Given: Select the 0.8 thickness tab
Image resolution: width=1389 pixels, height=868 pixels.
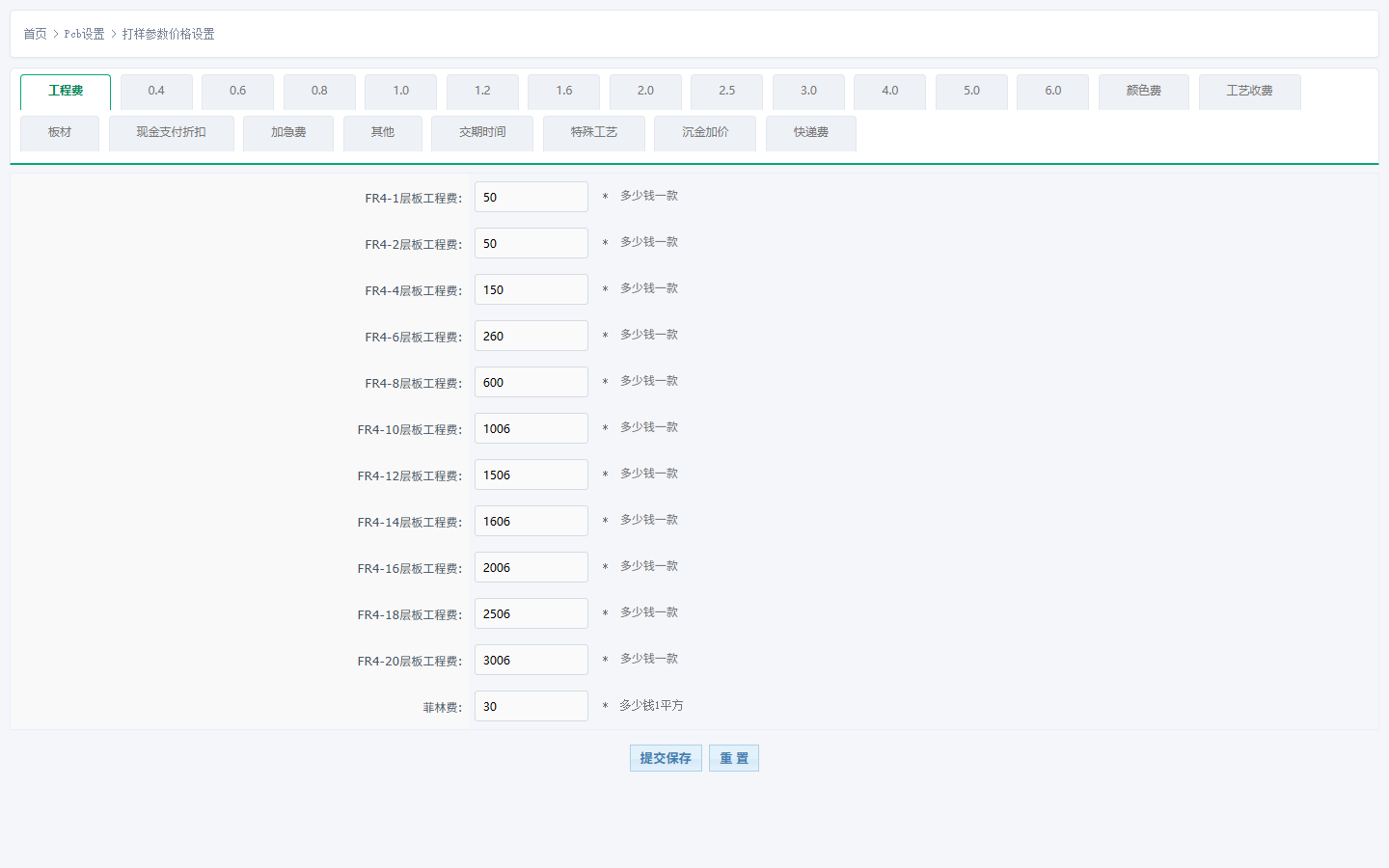Looking at the screenshot, I should pyautogui.click(x=319, y=92).
